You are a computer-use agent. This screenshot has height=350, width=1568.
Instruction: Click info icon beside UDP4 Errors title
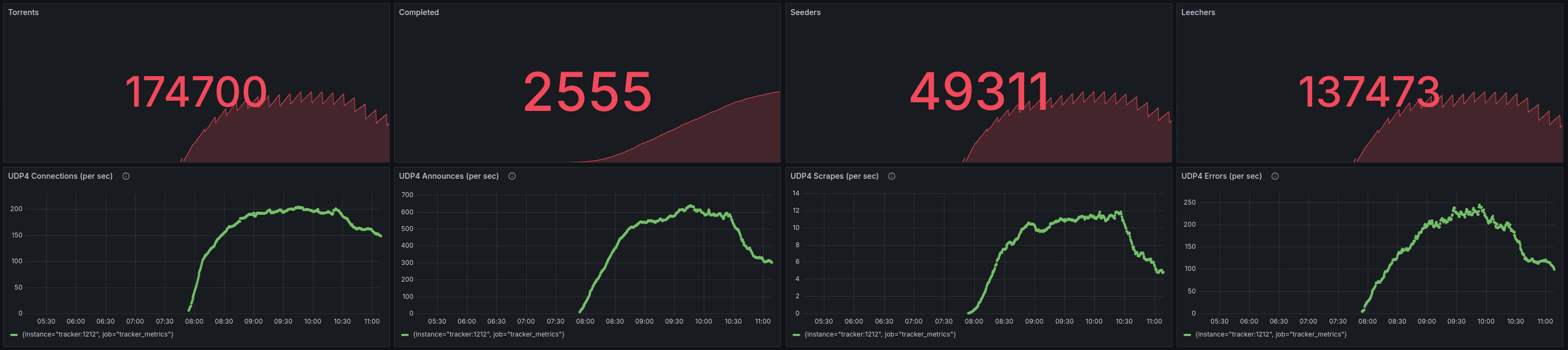(x=1275, y=177)
